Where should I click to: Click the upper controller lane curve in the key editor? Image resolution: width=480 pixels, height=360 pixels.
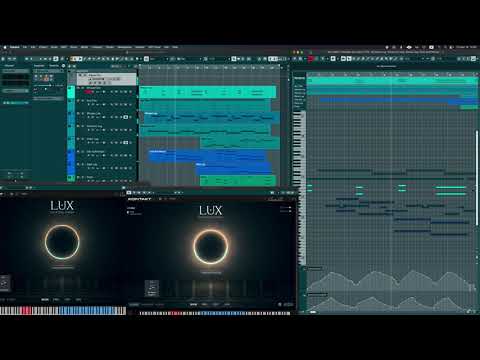[x=392, y=282]
